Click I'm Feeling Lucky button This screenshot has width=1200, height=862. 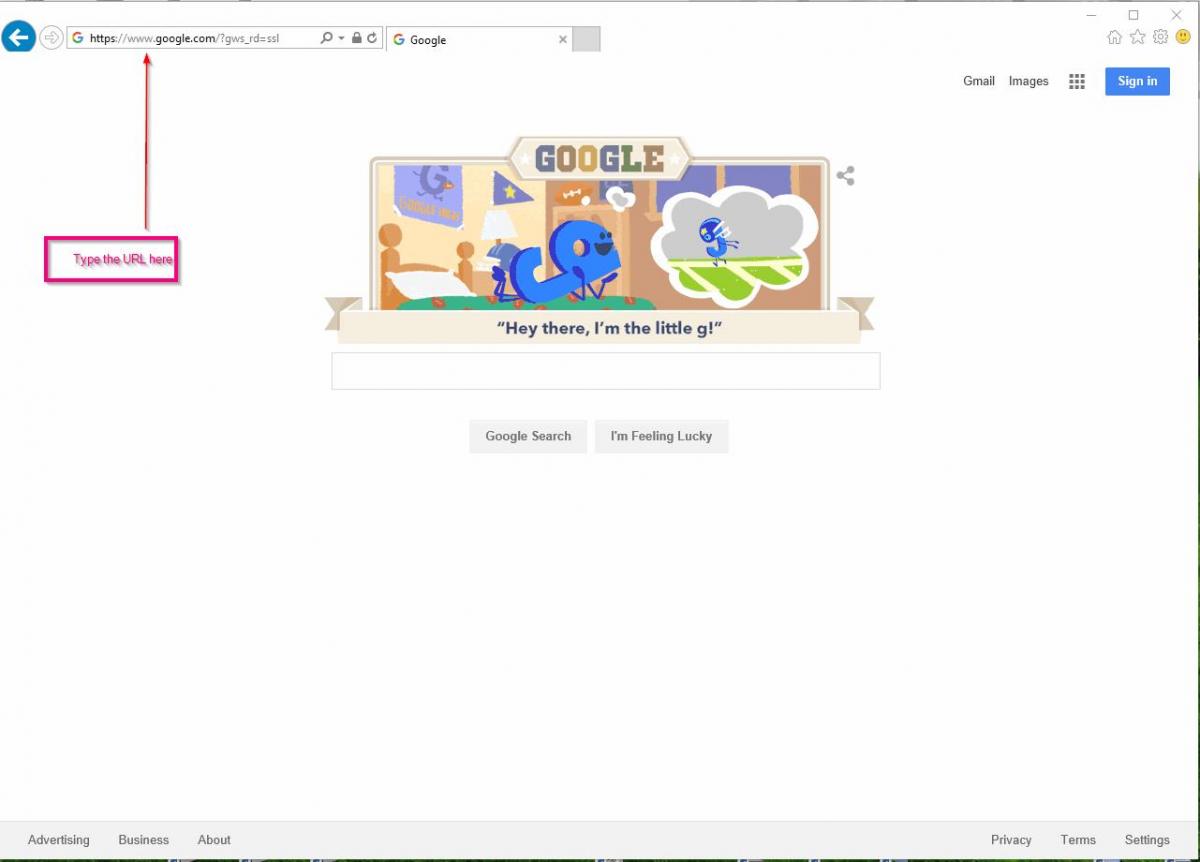[661, 436]
